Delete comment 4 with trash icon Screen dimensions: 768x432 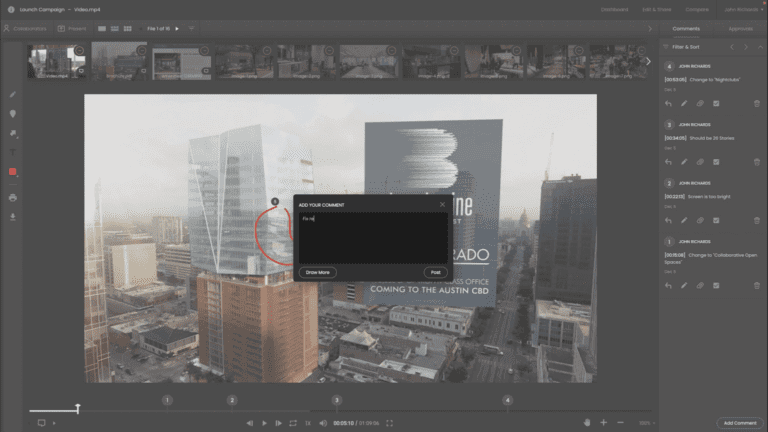point(756,103)
